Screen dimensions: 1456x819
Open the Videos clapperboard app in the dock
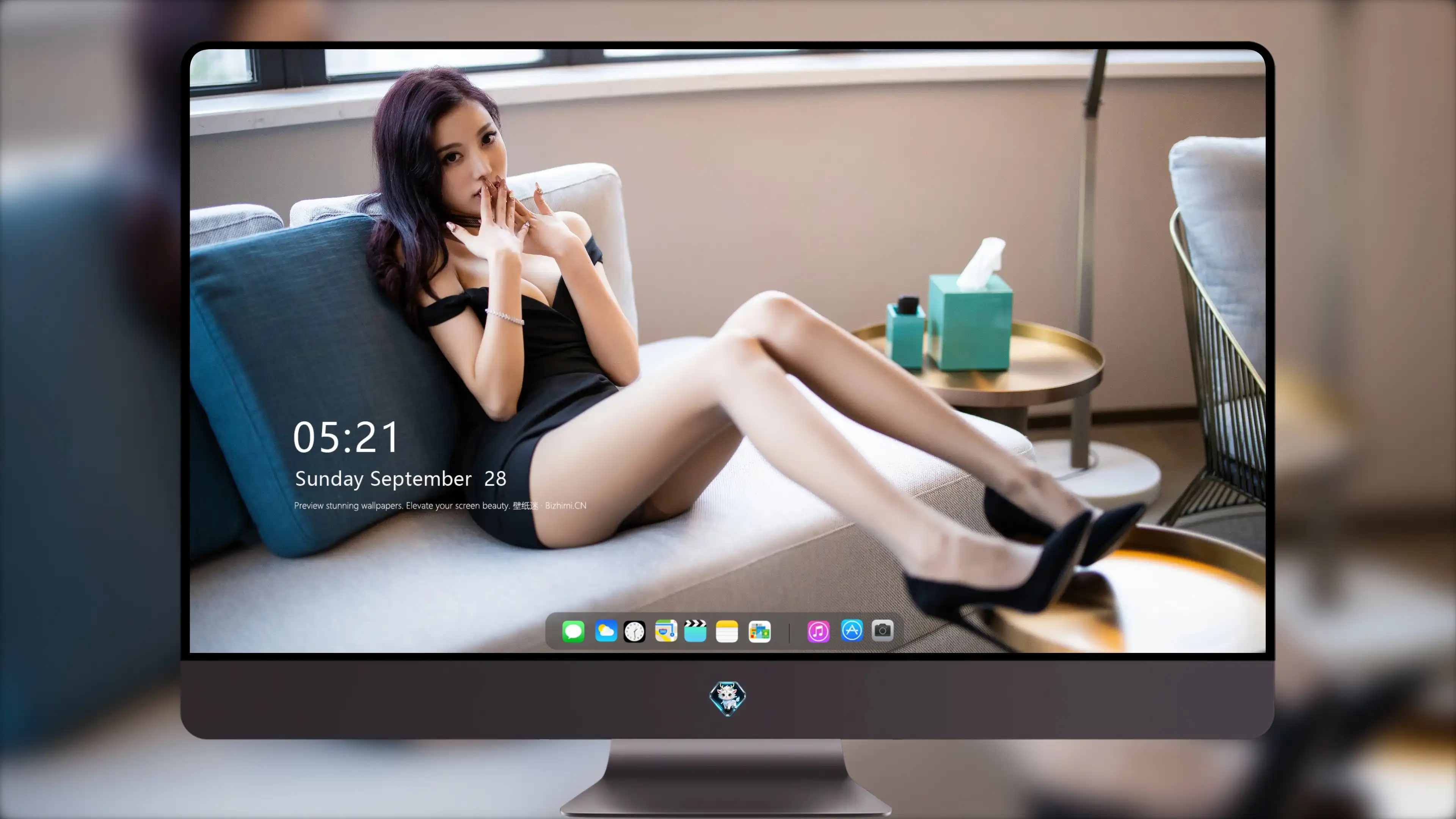(695, 631)
